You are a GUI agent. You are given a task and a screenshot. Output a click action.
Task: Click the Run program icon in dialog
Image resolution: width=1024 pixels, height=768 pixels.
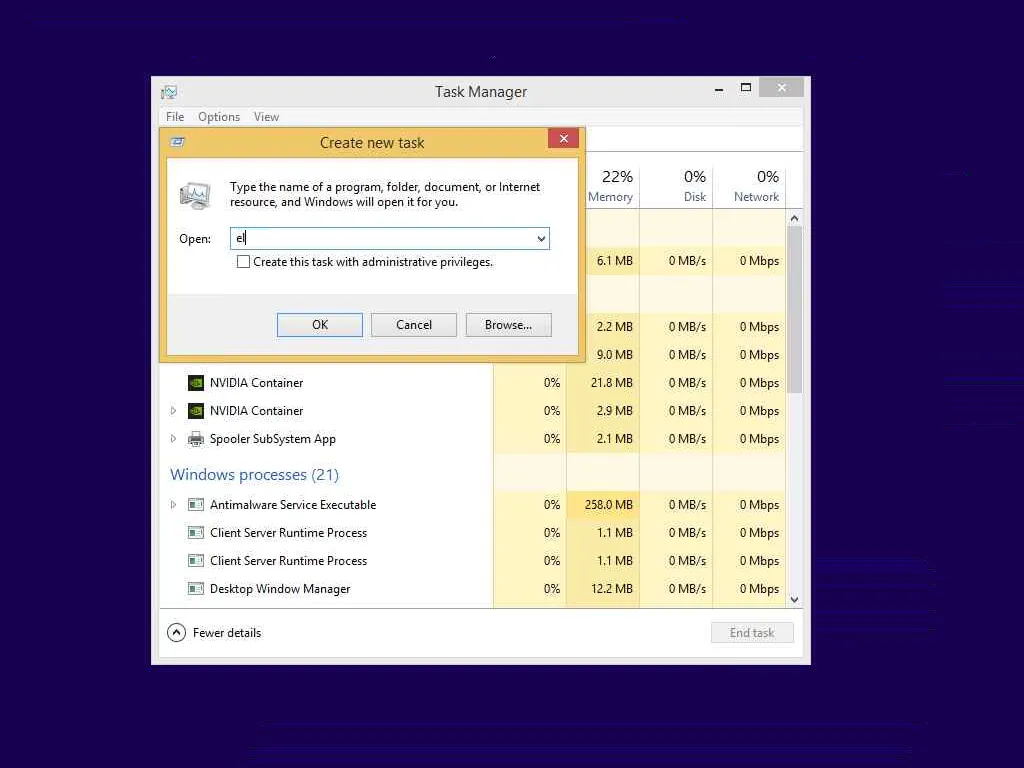pyautogui.click(x=195, y=195)
